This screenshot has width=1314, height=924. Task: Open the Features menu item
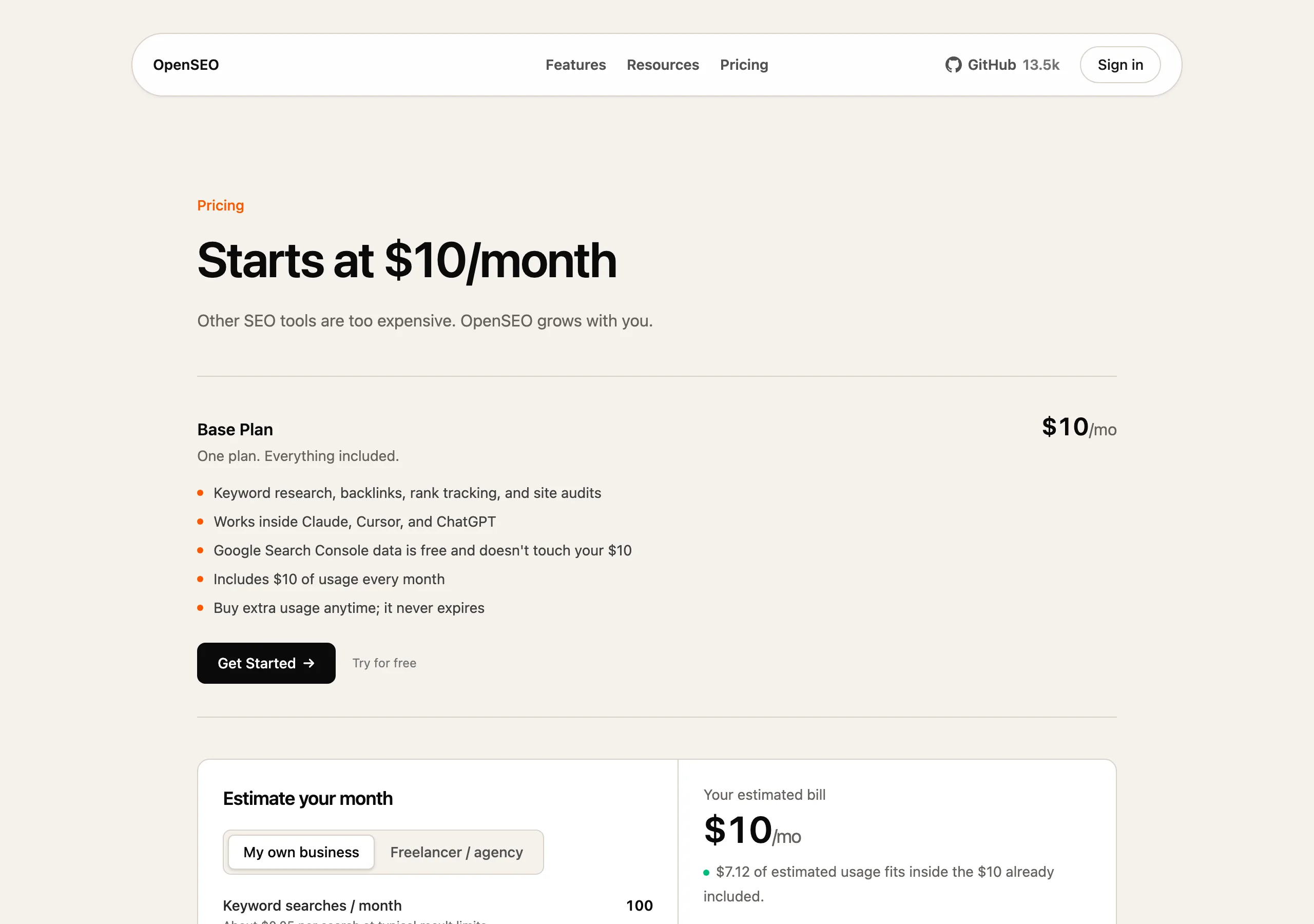[x=575, y=65]
